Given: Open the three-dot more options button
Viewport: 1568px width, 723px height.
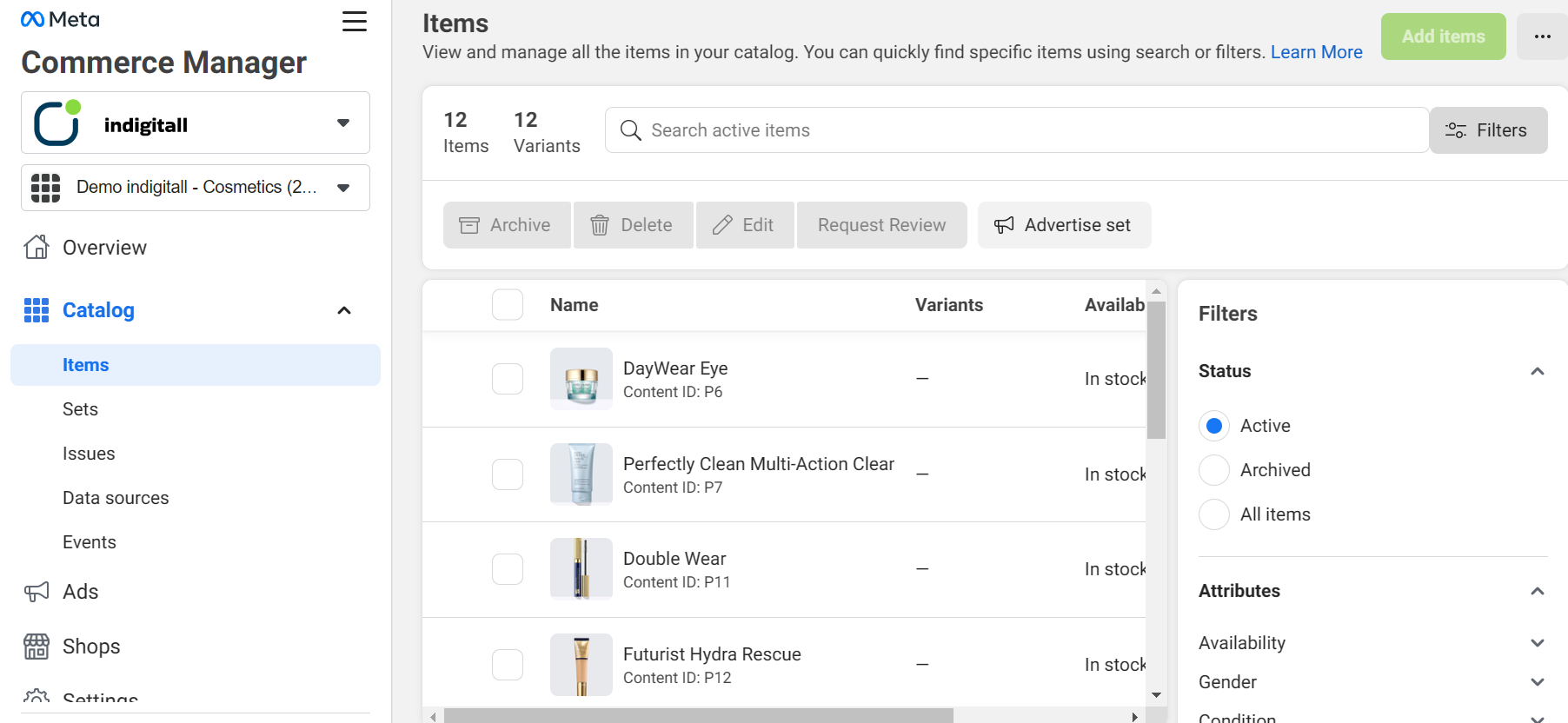Looking at the screenshot, I should click(1542, 36).
